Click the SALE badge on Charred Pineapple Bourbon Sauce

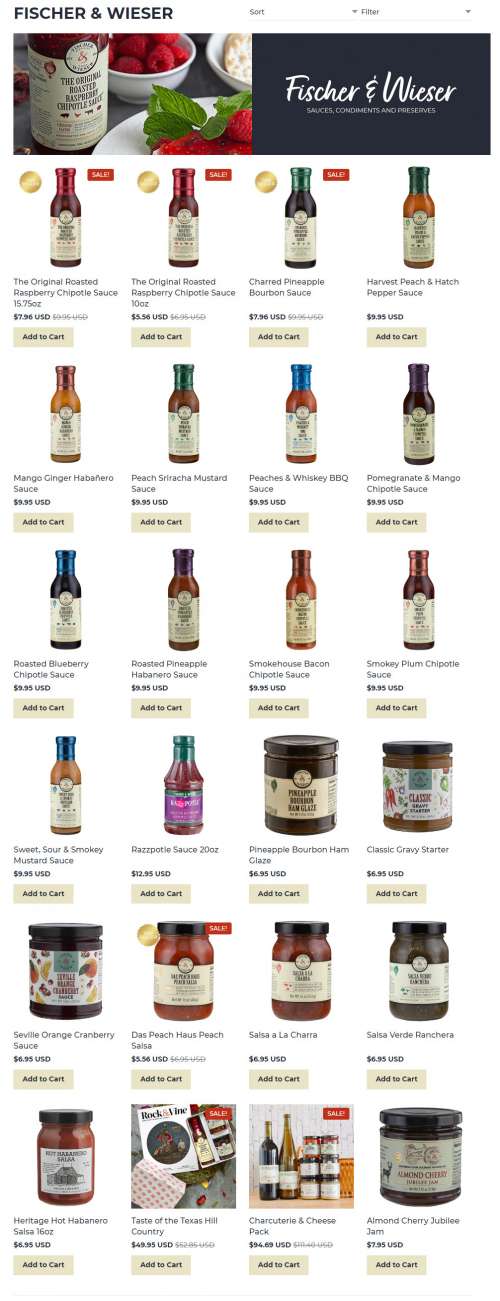pyautogui.click(x=336, y=175)
